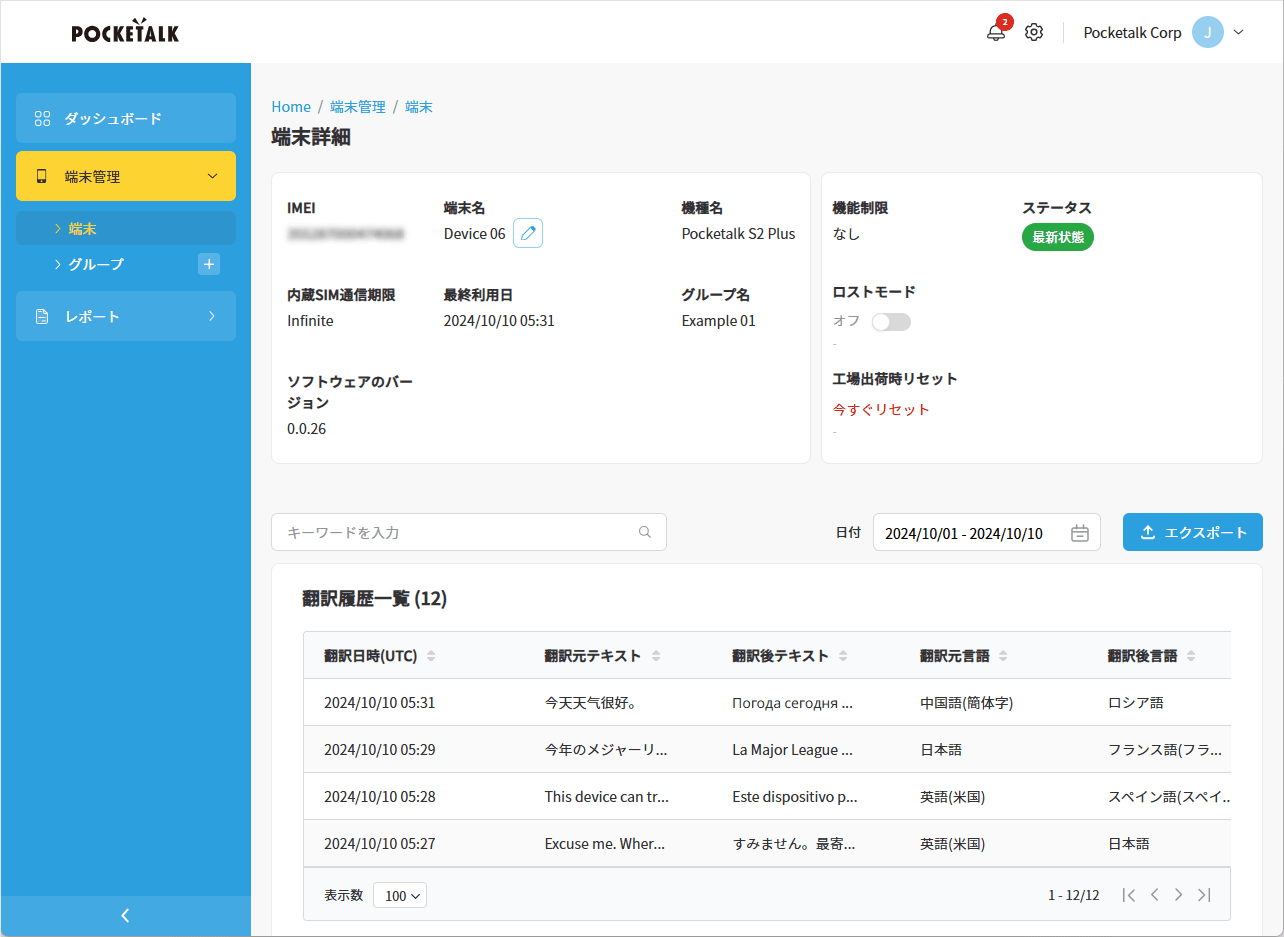Image resolution: width=1284 pixels, height=937 pixels.
Task: Click the レポート document icon
Action: click(42, 316)
